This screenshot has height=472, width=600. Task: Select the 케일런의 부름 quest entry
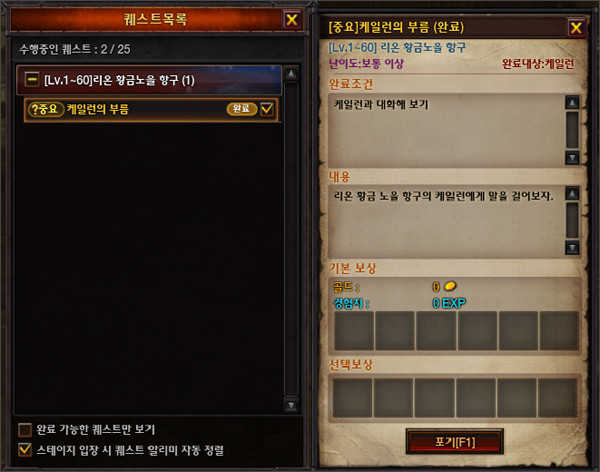tap(151, 109)
